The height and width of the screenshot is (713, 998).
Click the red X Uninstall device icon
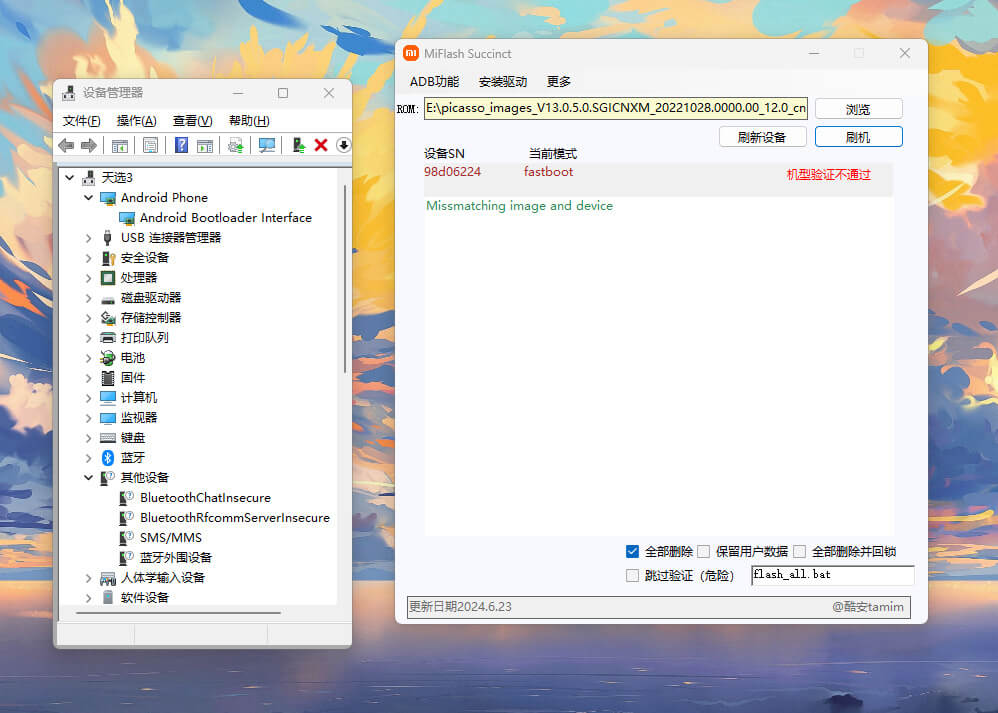[321, 145]
